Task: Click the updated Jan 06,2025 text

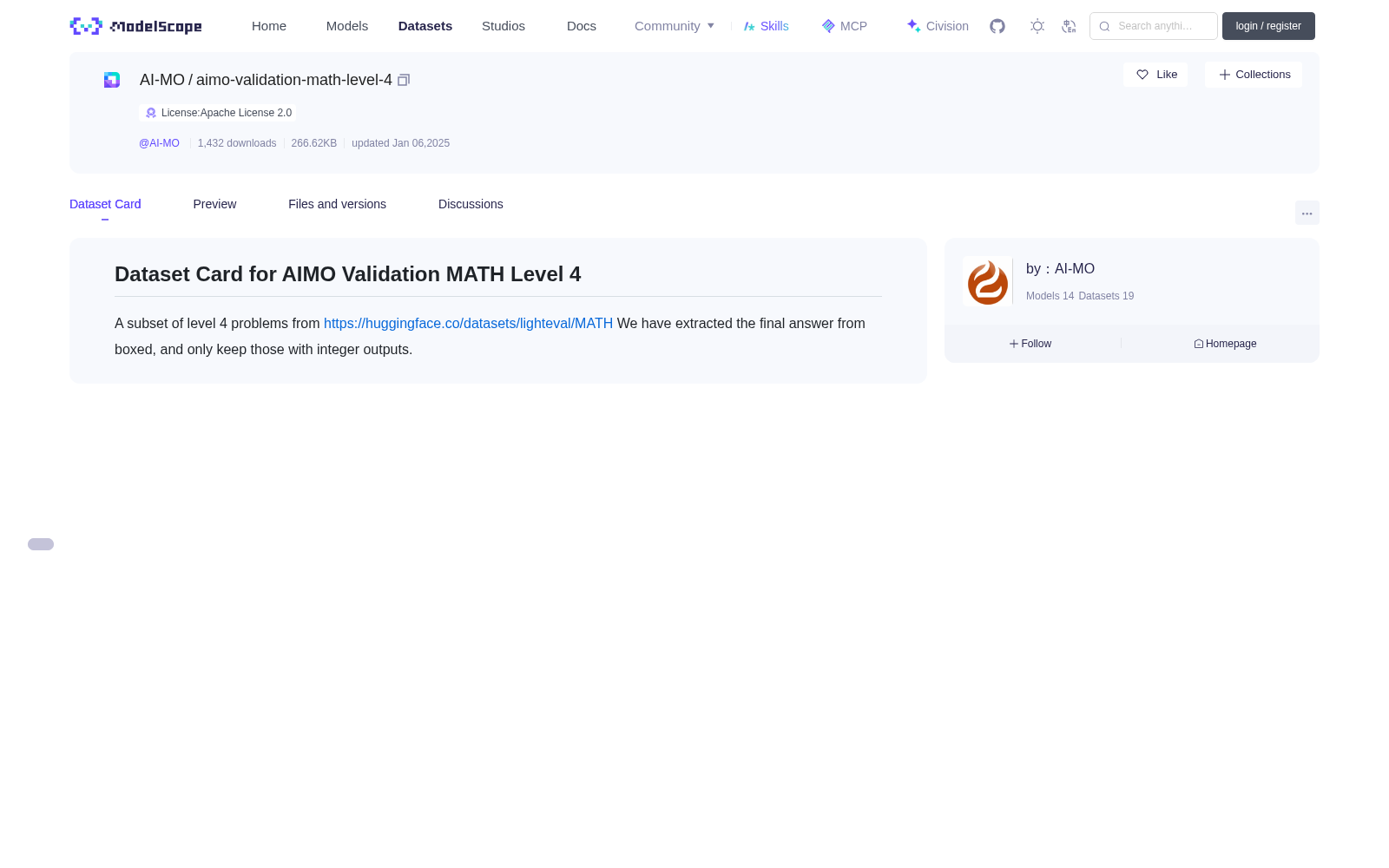Action: (x=400, y=143)
